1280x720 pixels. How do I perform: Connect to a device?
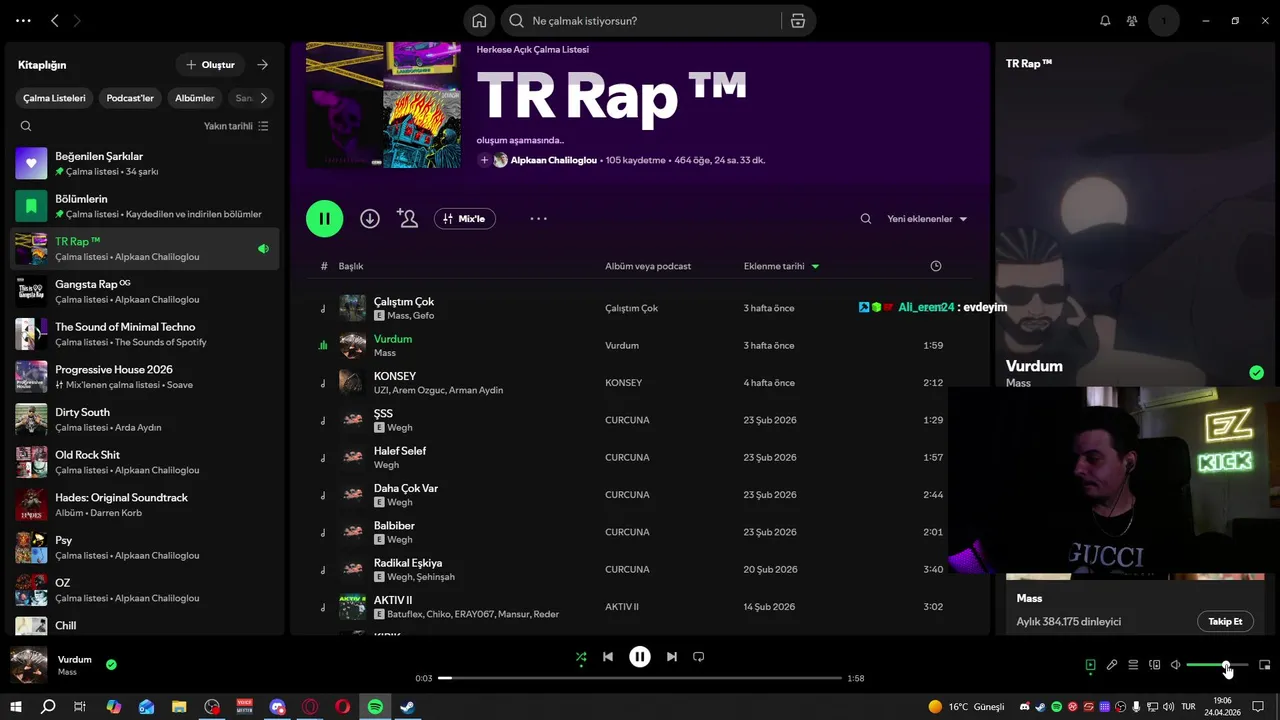(x=1154, y=665)
